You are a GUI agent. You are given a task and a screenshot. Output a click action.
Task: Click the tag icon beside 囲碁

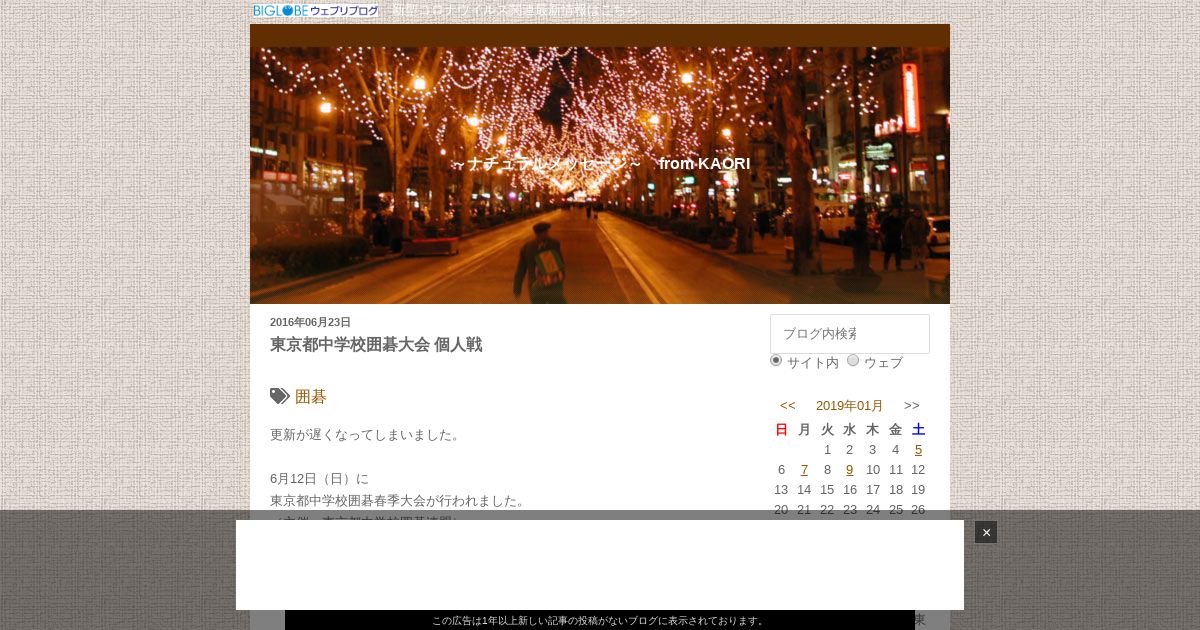pyautogui.click(x=280, y=396)
